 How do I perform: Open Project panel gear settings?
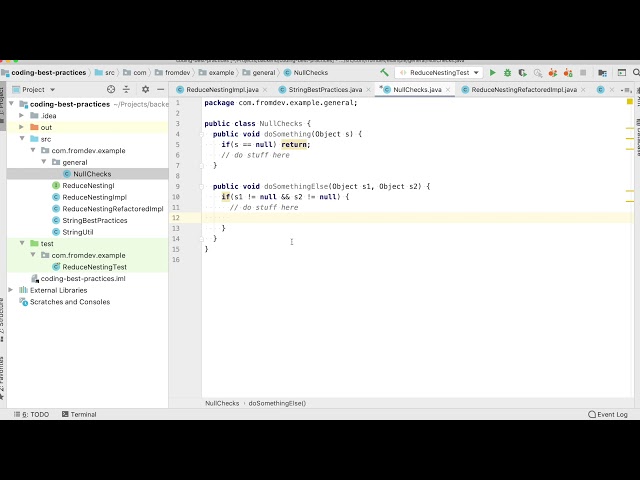pos(145,89)
